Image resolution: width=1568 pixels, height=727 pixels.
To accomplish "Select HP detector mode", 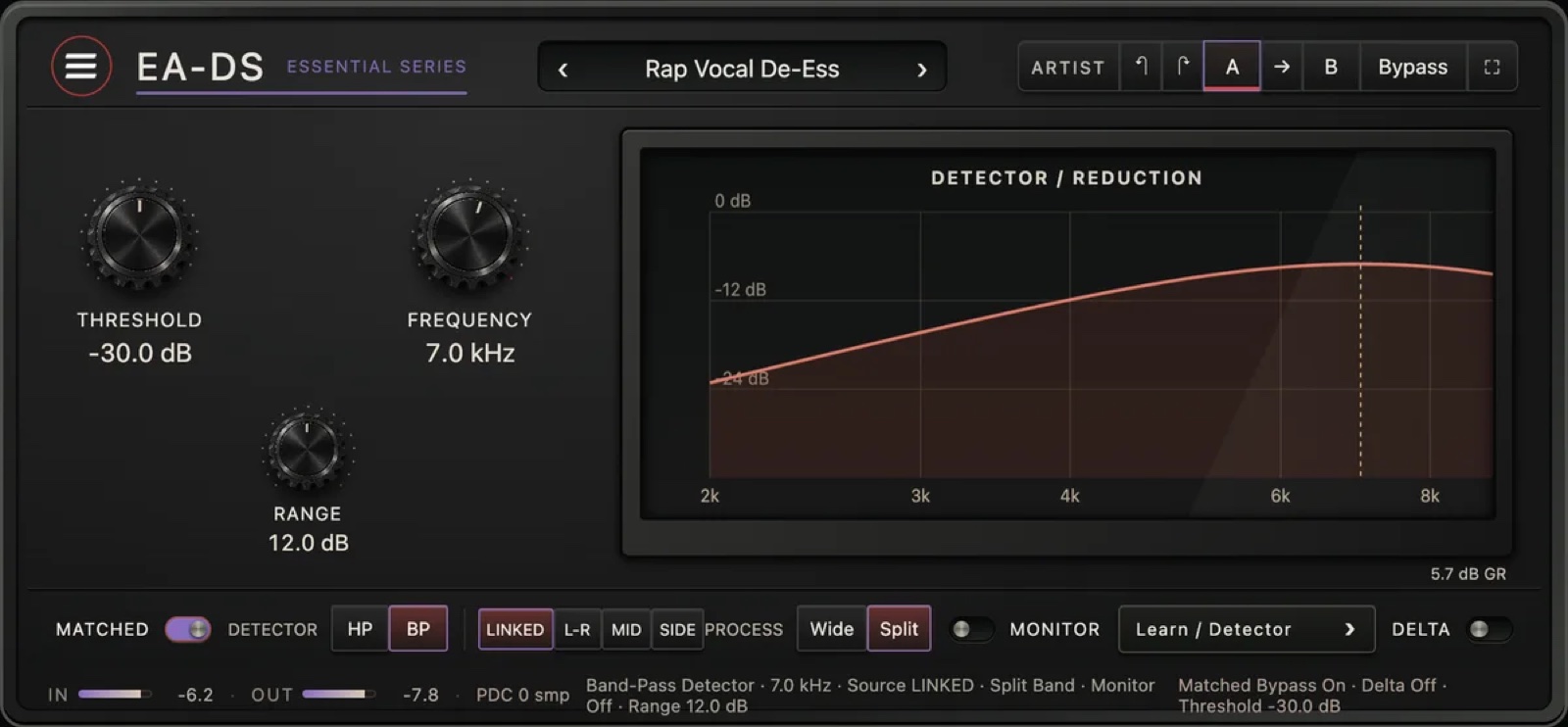I will [360, 629].
